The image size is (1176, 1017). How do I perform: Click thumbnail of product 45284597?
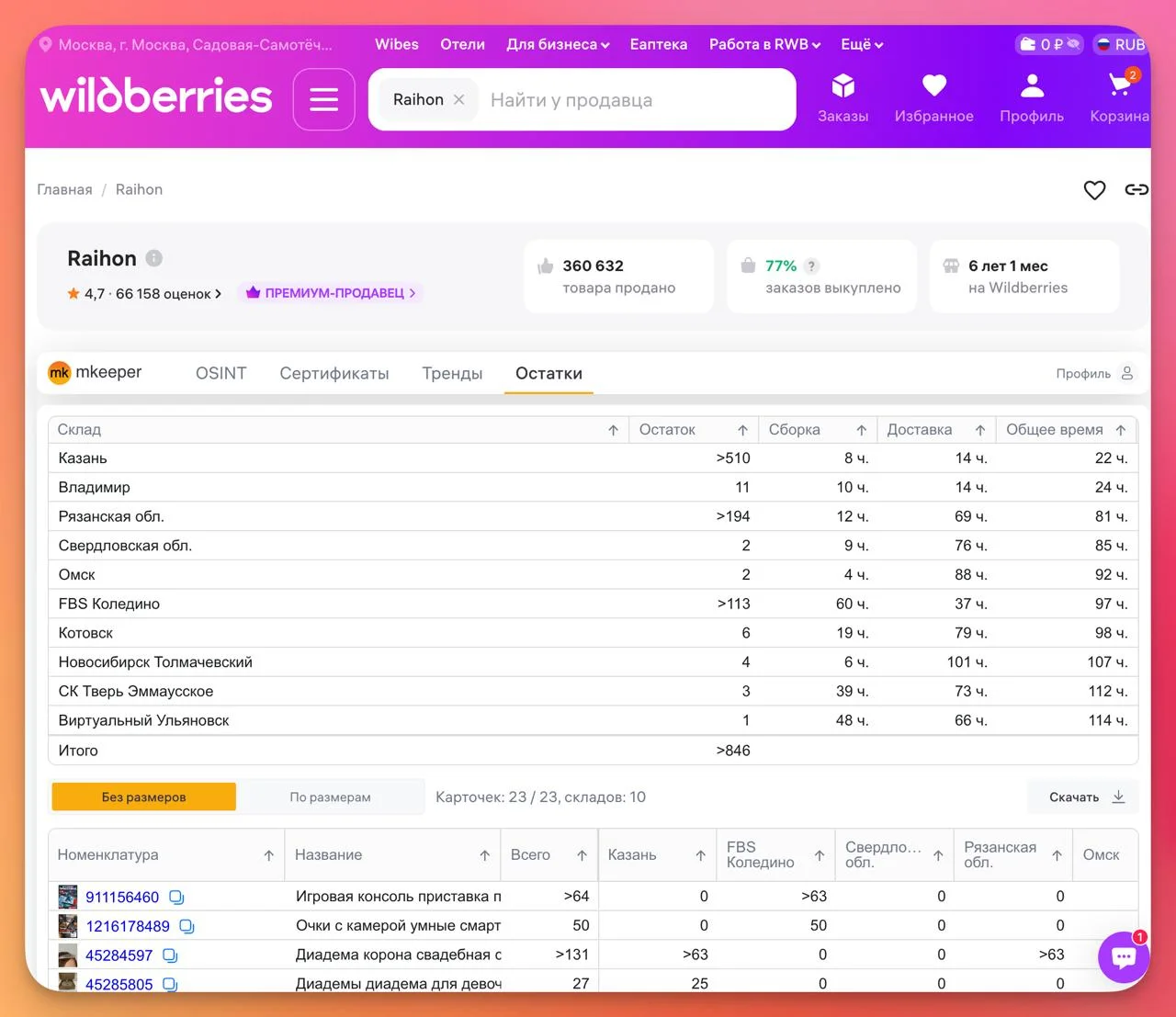68,955
